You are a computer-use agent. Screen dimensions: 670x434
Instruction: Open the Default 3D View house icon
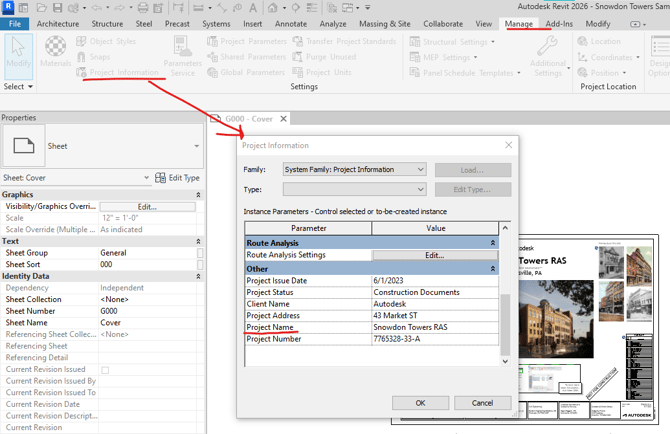tap(273, 8)
